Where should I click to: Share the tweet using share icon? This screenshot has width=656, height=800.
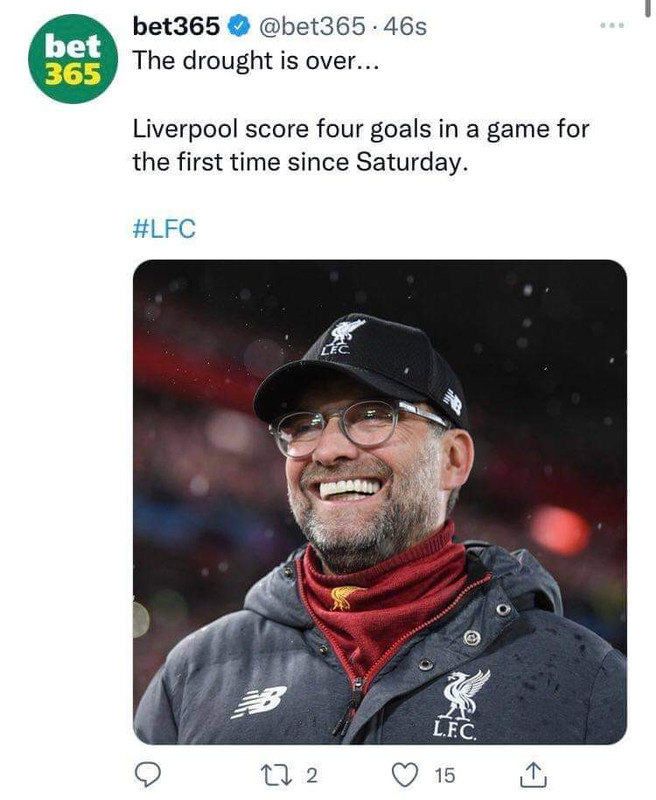[x=533, y=774]
